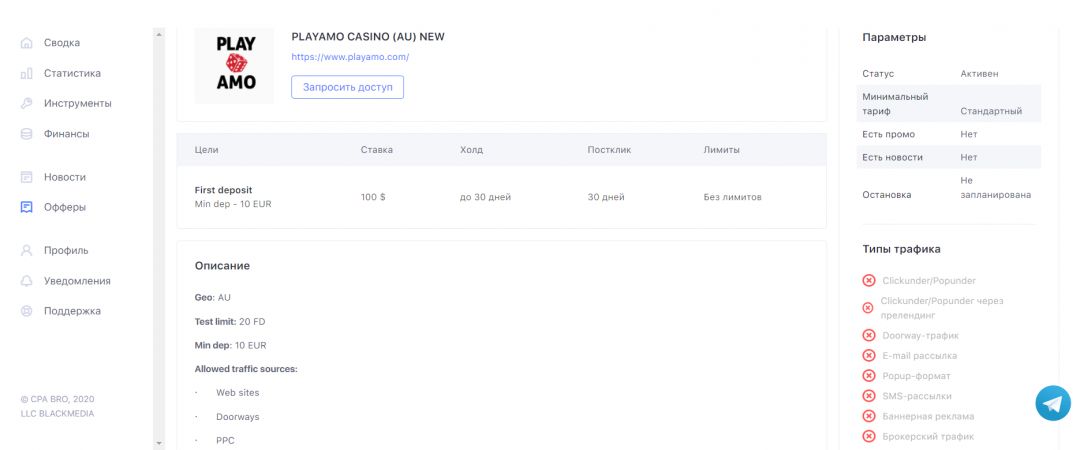This screenshot has width=1080, height=450.
Task: Open the Статистика menu item
Action: (x=71, y=74)
